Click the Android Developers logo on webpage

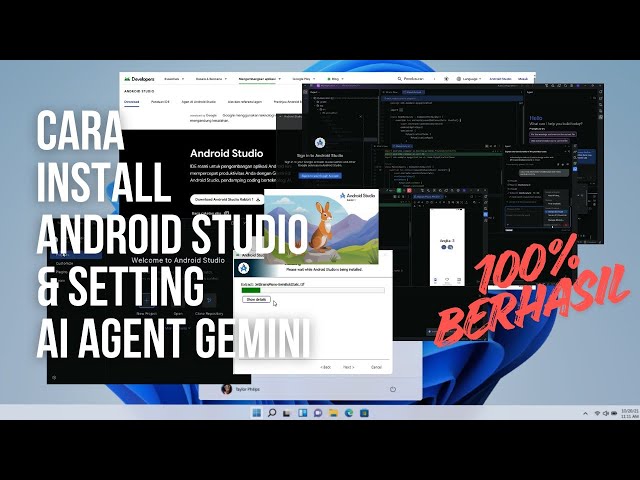point(139,79)
